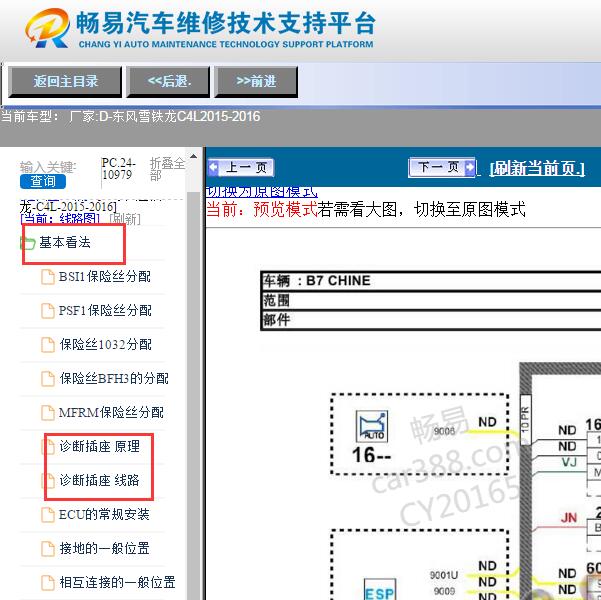Click the 刷新当前页 link
This screenshot has height=600, width=601.
[537, 168]
